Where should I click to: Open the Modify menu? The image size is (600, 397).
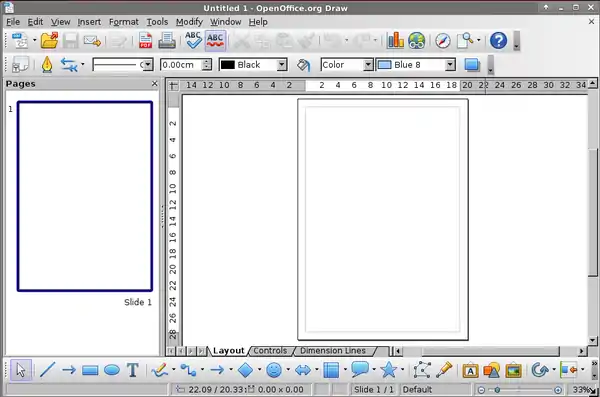pos(189,22)
